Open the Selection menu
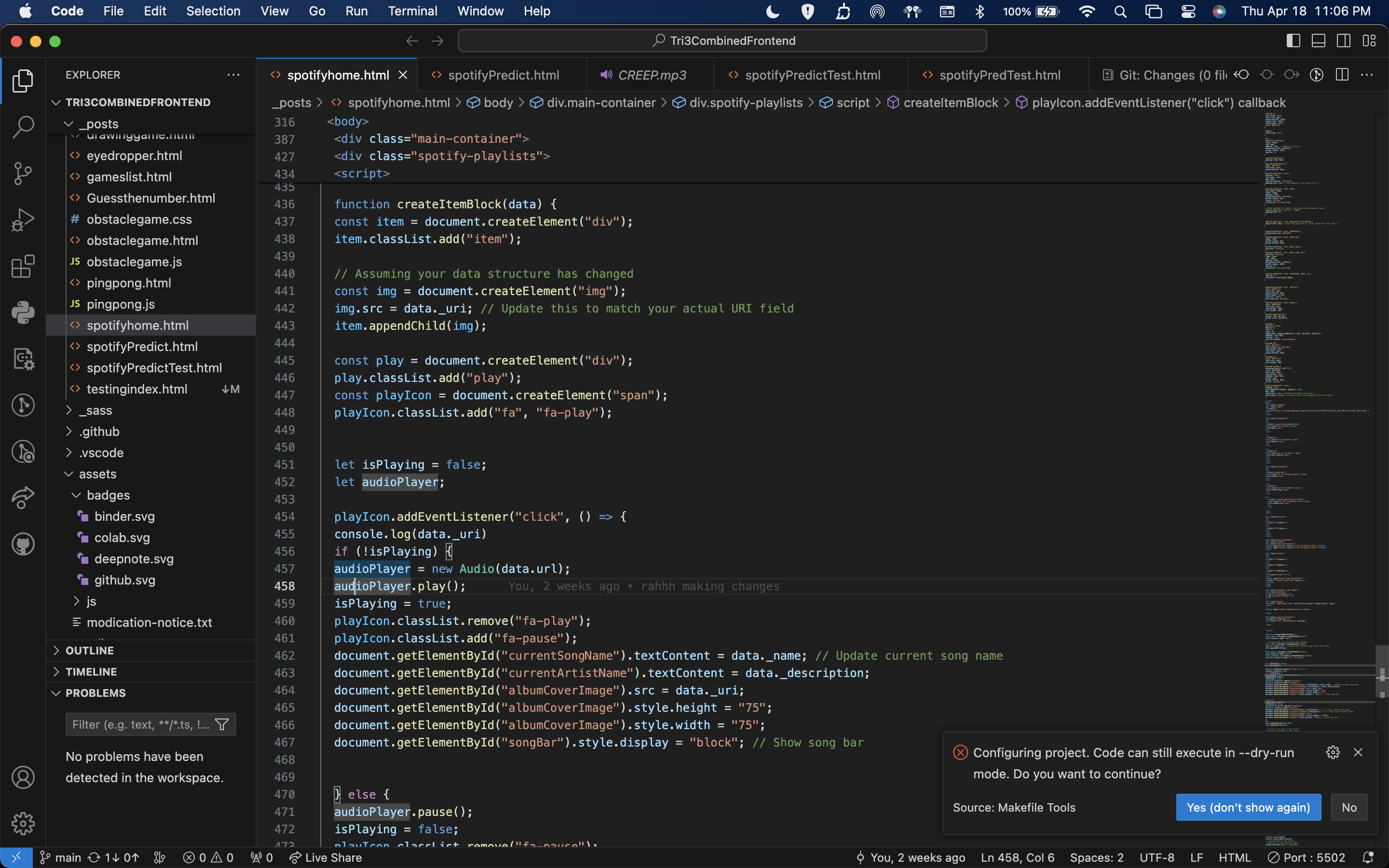 coord(213,11)
